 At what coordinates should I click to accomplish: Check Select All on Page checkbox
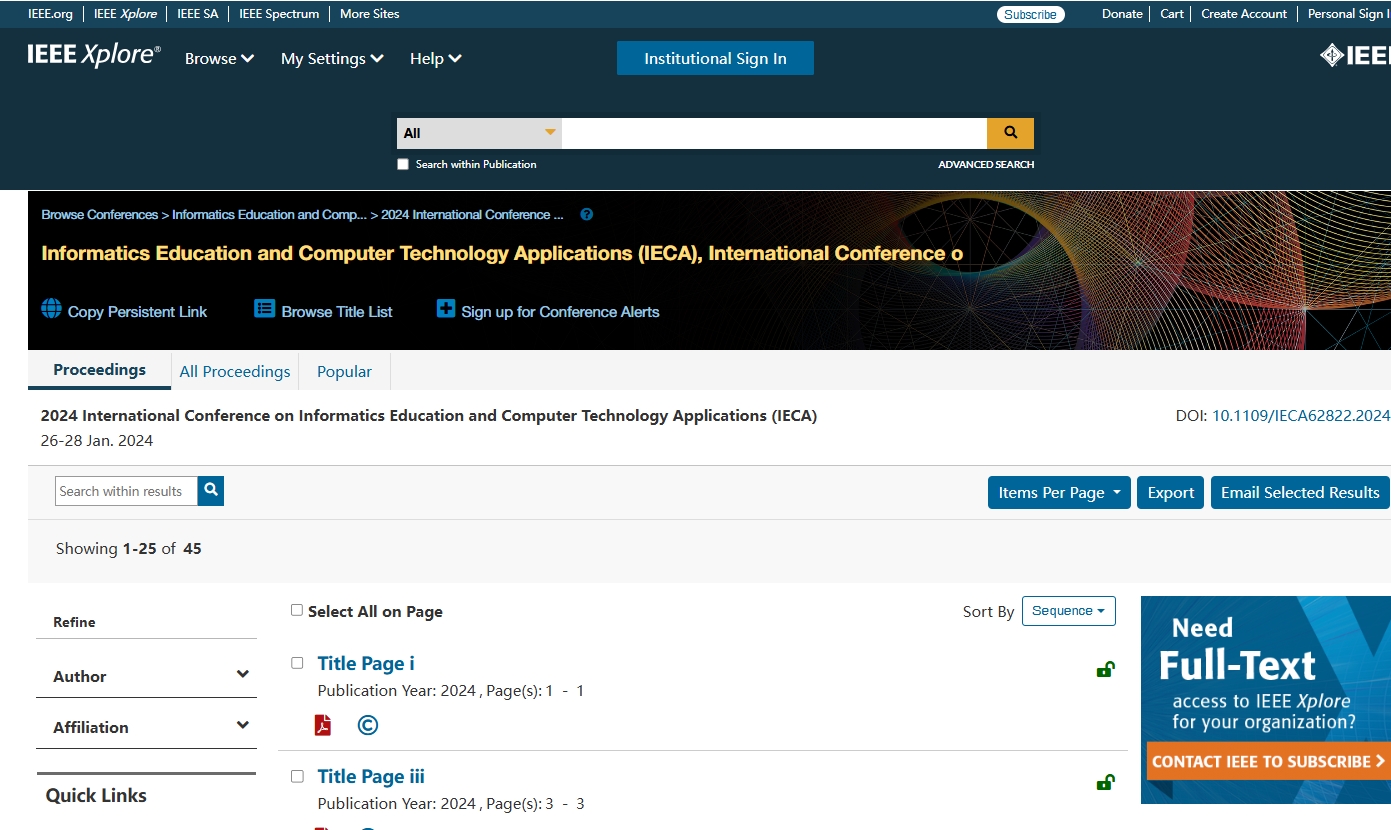point(297,610)
